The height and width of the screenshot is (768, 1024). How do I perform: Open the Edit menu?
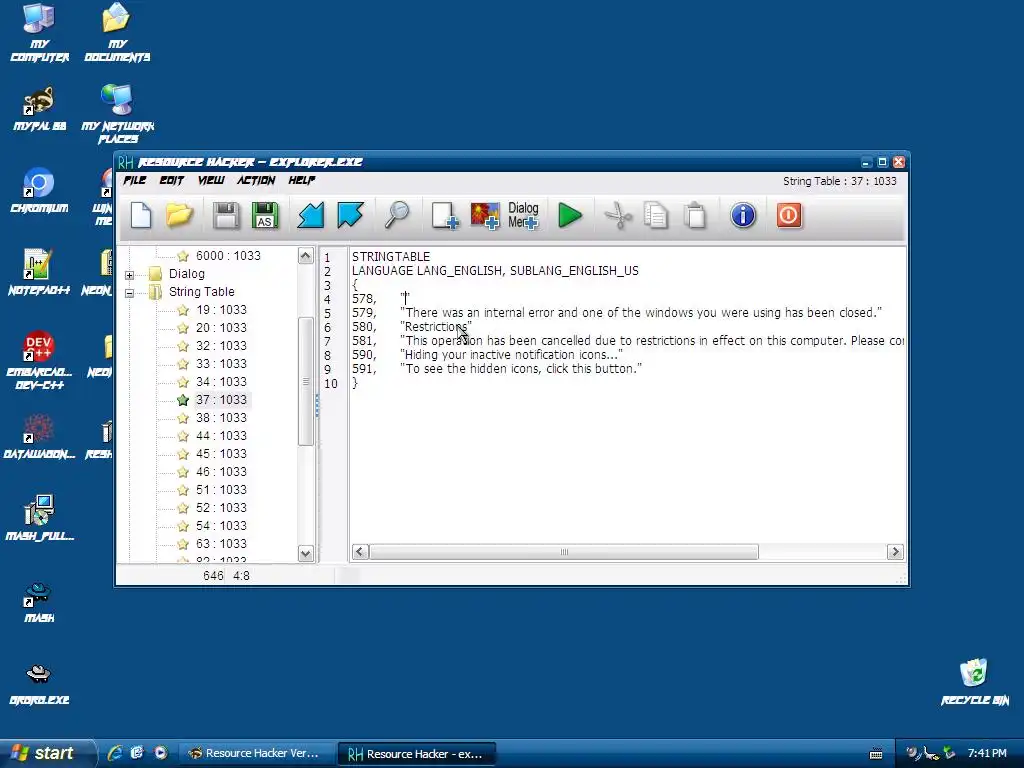coord(172,180)
